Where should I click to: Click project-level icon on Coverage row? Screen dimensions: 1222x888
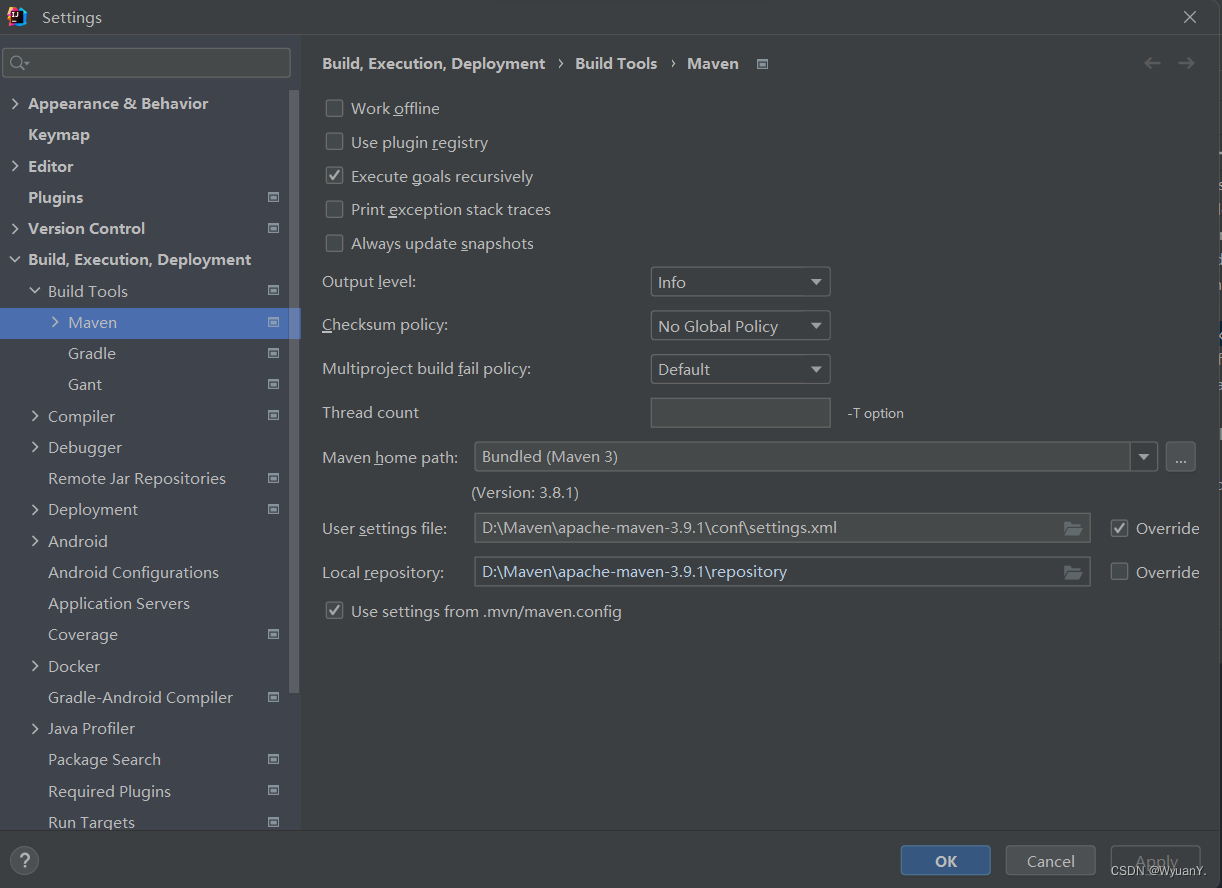pyautogui.click(x=273, y=634)
